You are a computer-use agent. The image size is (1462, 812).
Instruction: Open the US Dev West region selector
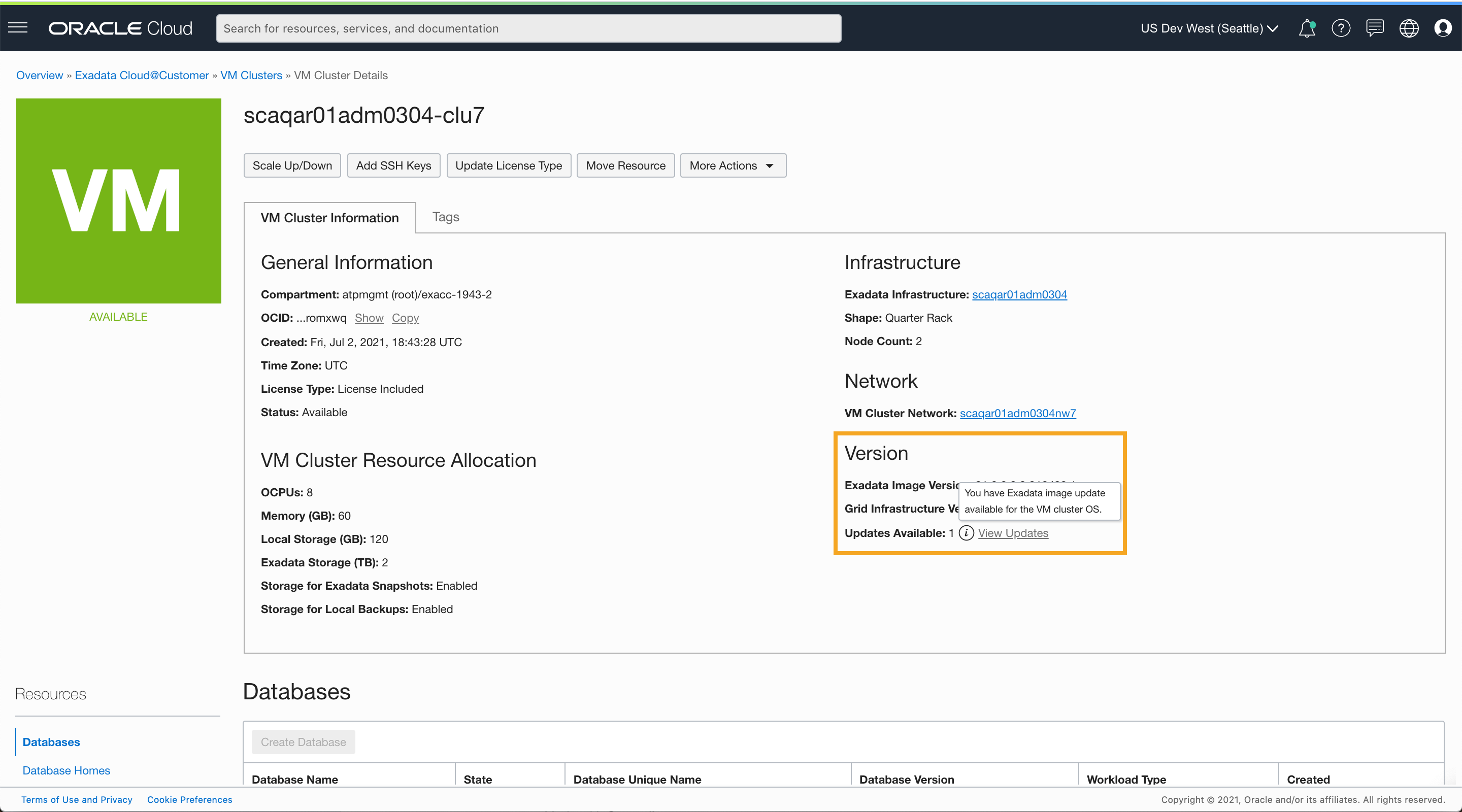[x=1209, y=28]
